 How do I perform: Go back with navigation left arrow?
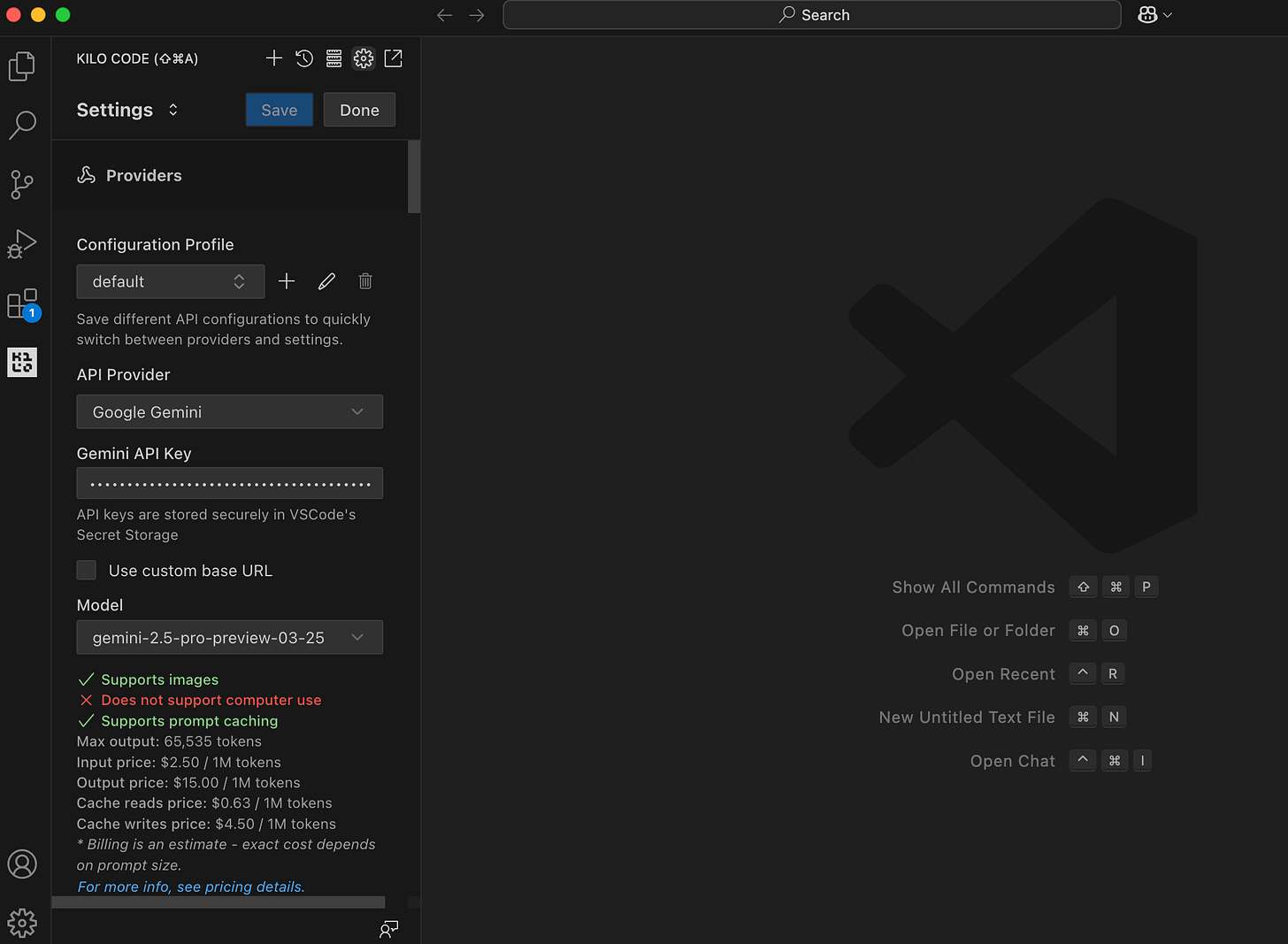pyautogui.click(x=445, y=15)
